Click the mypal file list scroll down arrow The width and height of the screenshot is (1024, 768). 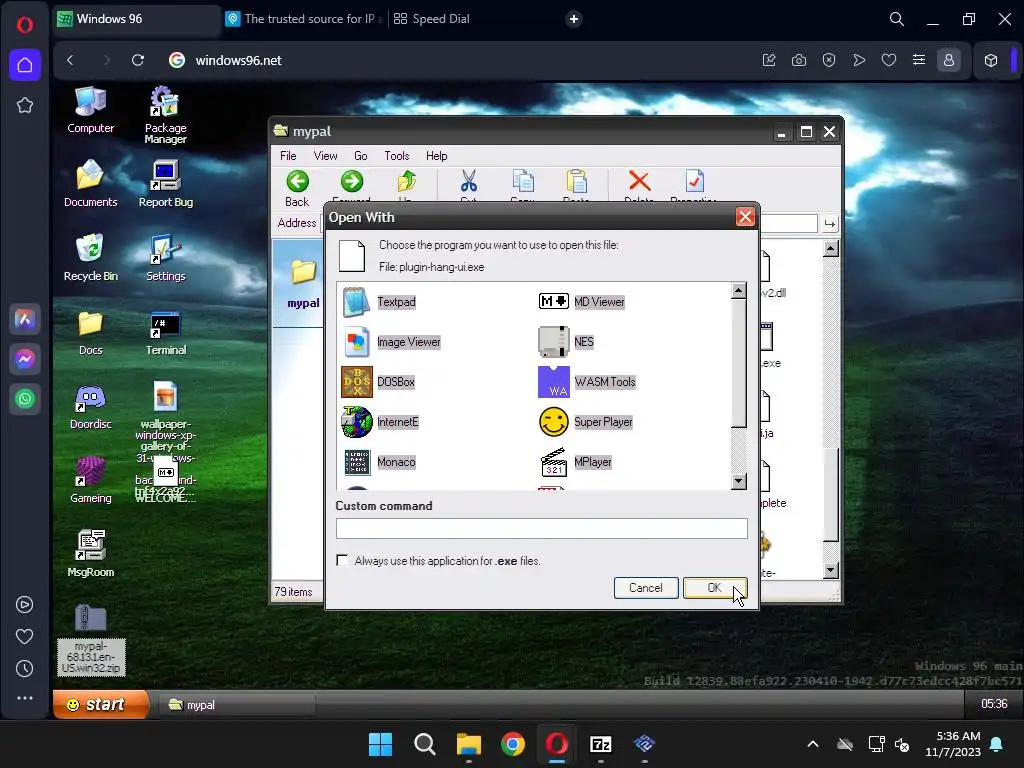click(x=831, y=570)
